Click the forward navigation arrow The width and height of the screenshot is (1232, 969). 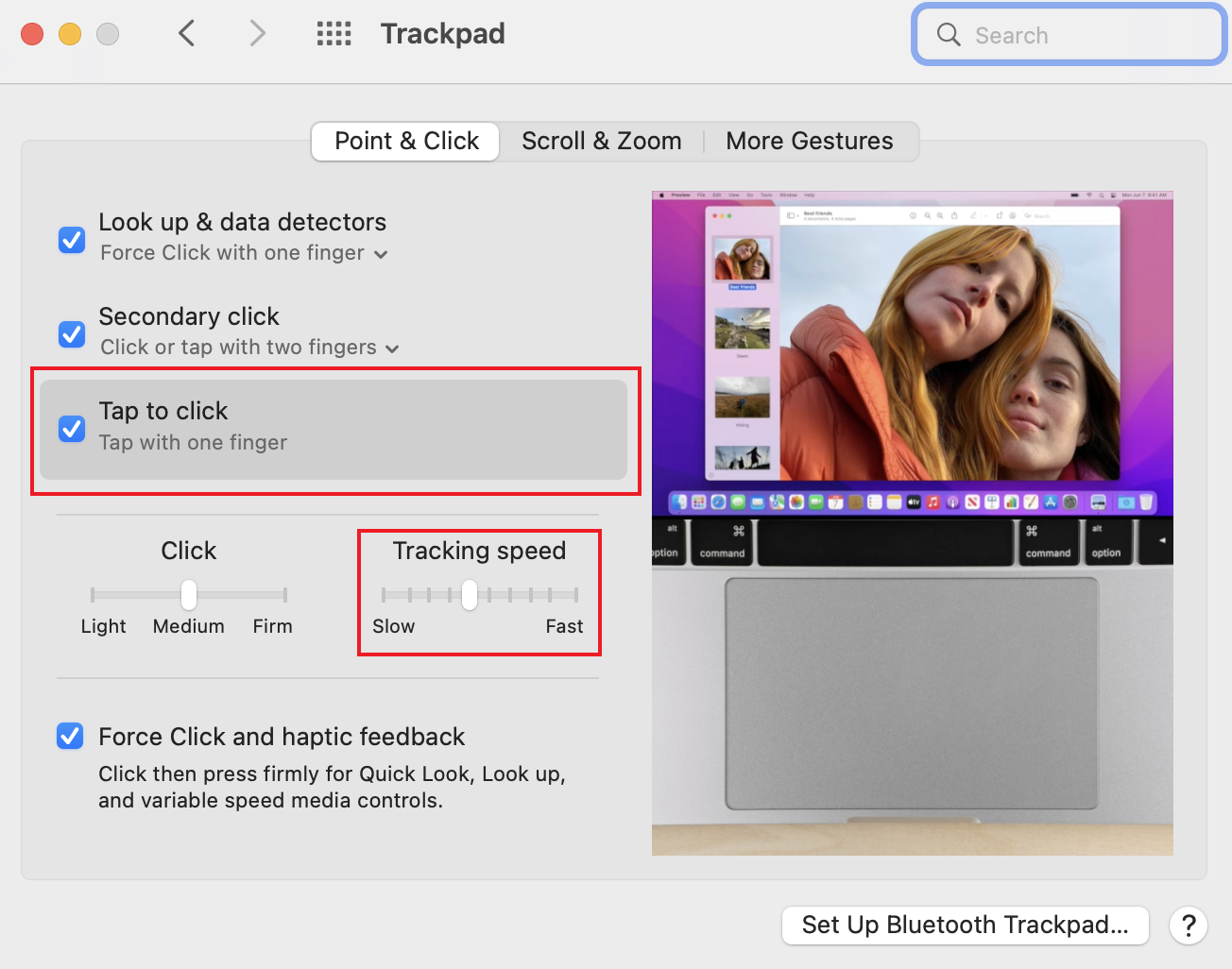point(256,33)
